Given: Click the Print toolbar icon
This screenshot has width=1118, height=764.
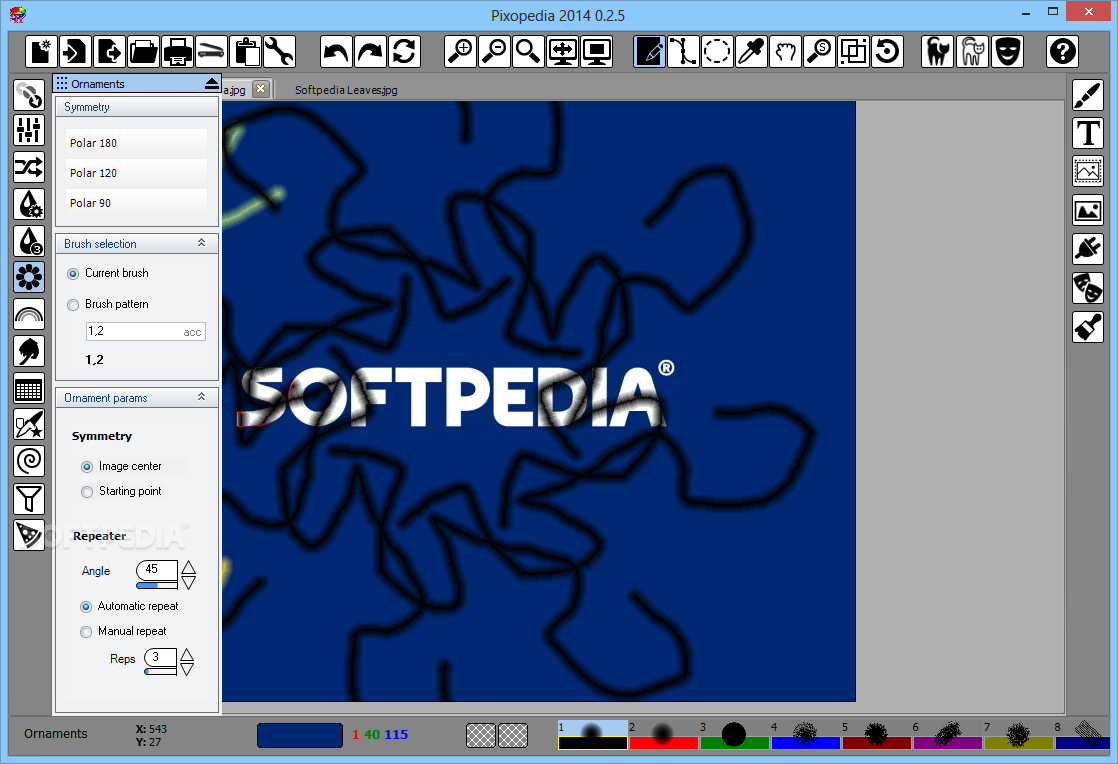Looking at the screenshot, I should [x=178, y=51].
